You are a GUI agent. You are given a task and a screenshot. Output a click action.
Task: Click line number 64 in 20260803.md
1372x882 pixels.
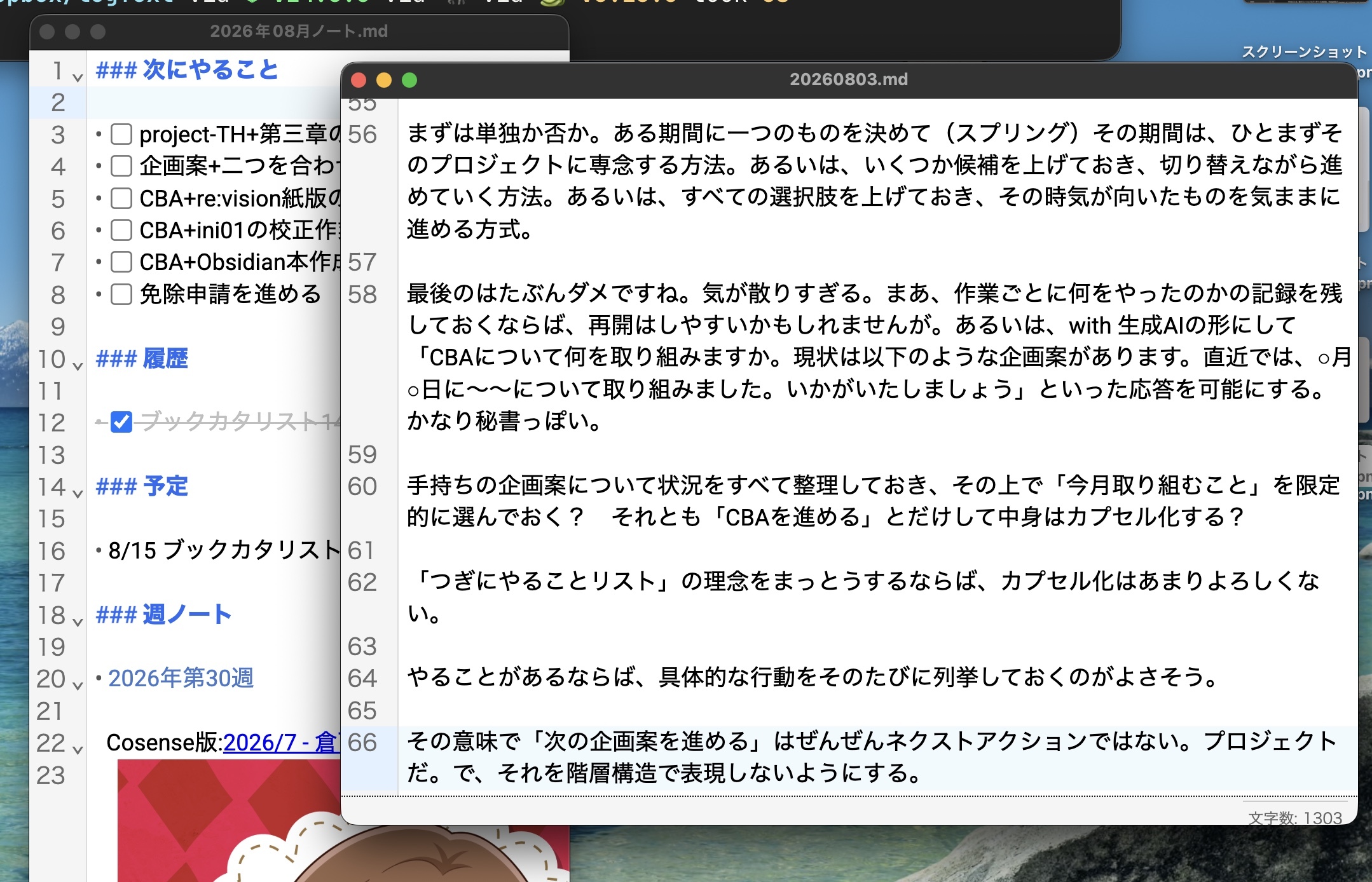362,678
